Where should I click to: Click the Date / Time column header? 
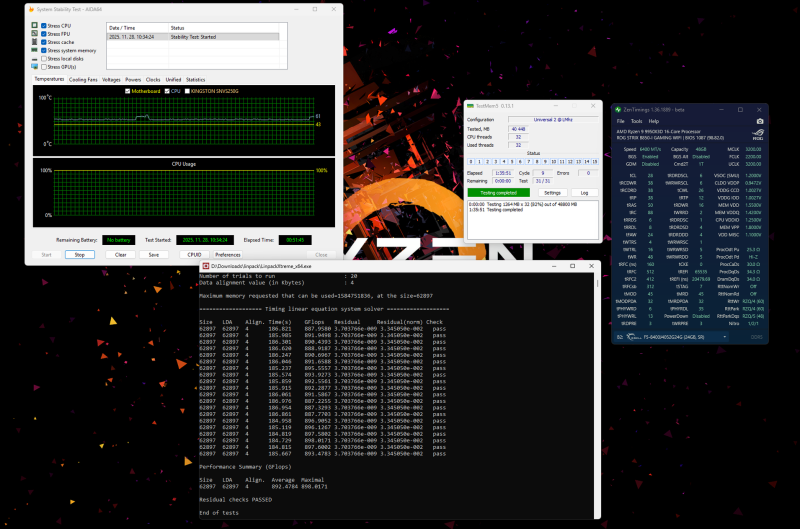pyautogui.click(x=138, y=28)
